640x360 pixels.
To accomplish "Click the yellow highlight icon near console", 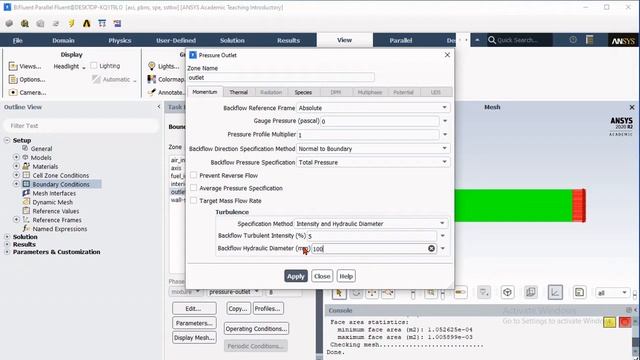I will click(610, 322).
